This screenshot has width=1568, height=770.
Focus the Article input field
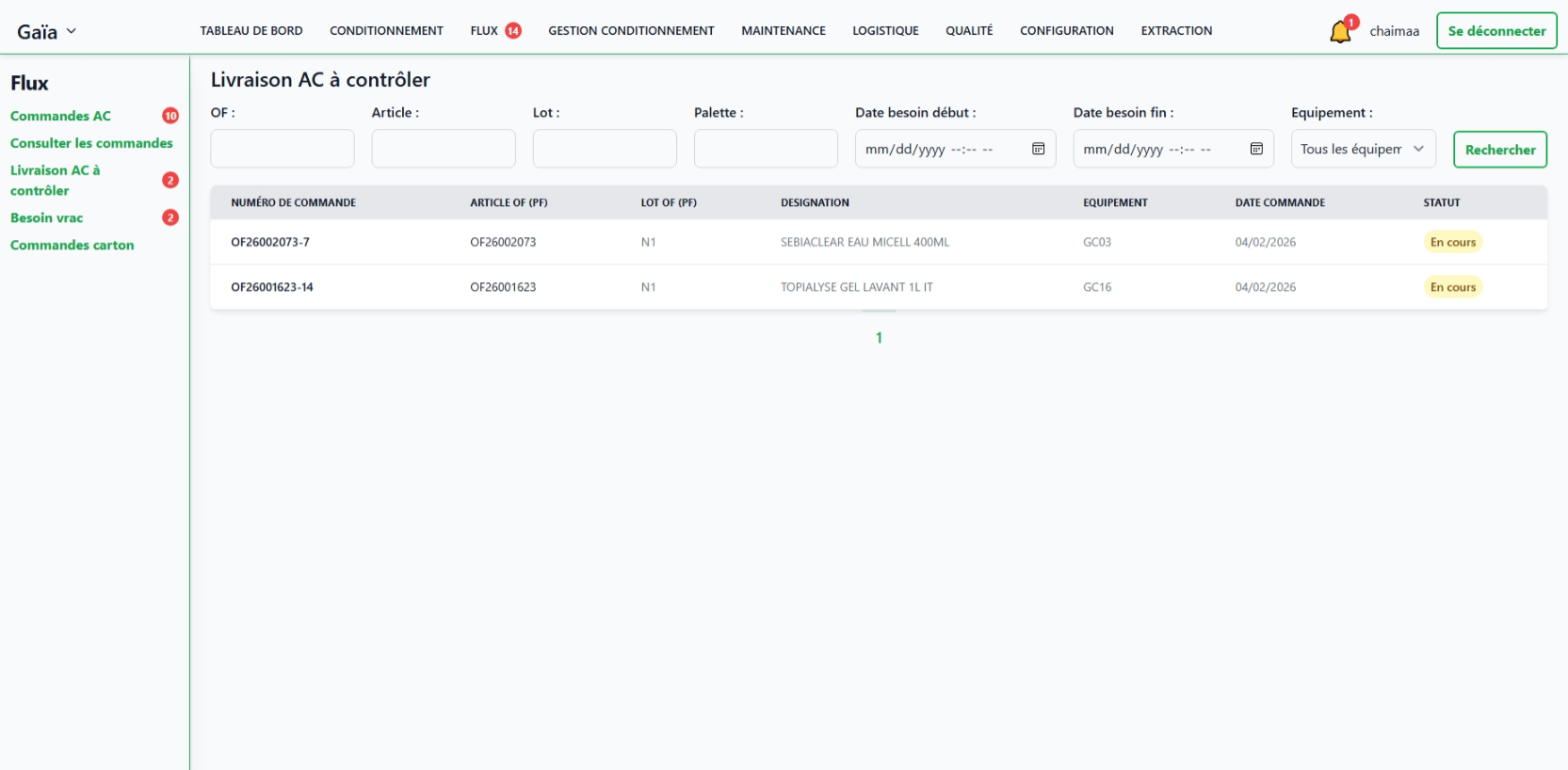pos(444,149)
